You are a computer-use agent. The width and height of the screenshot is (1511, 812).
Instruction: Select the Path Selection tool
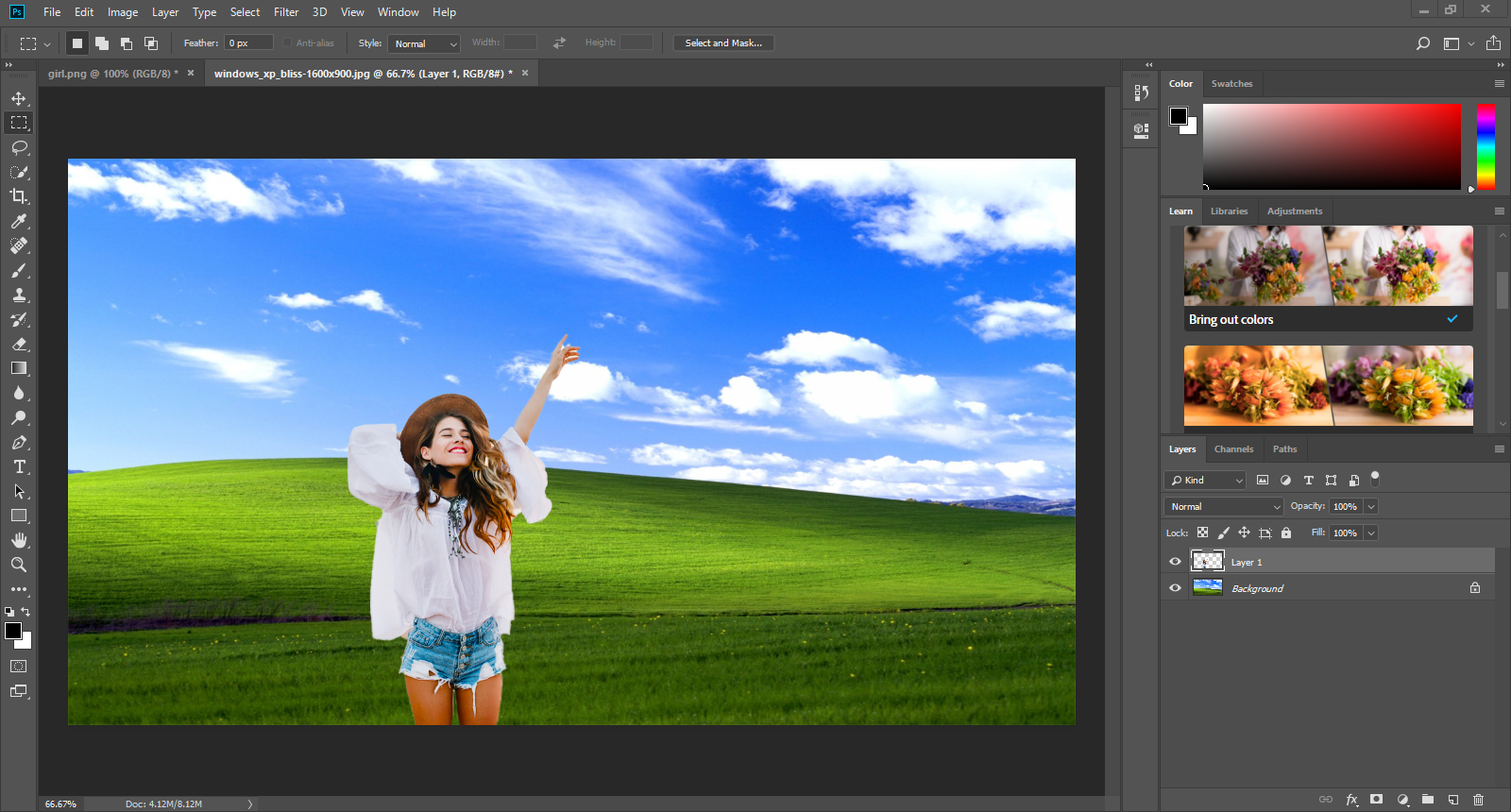pos(19,491)
